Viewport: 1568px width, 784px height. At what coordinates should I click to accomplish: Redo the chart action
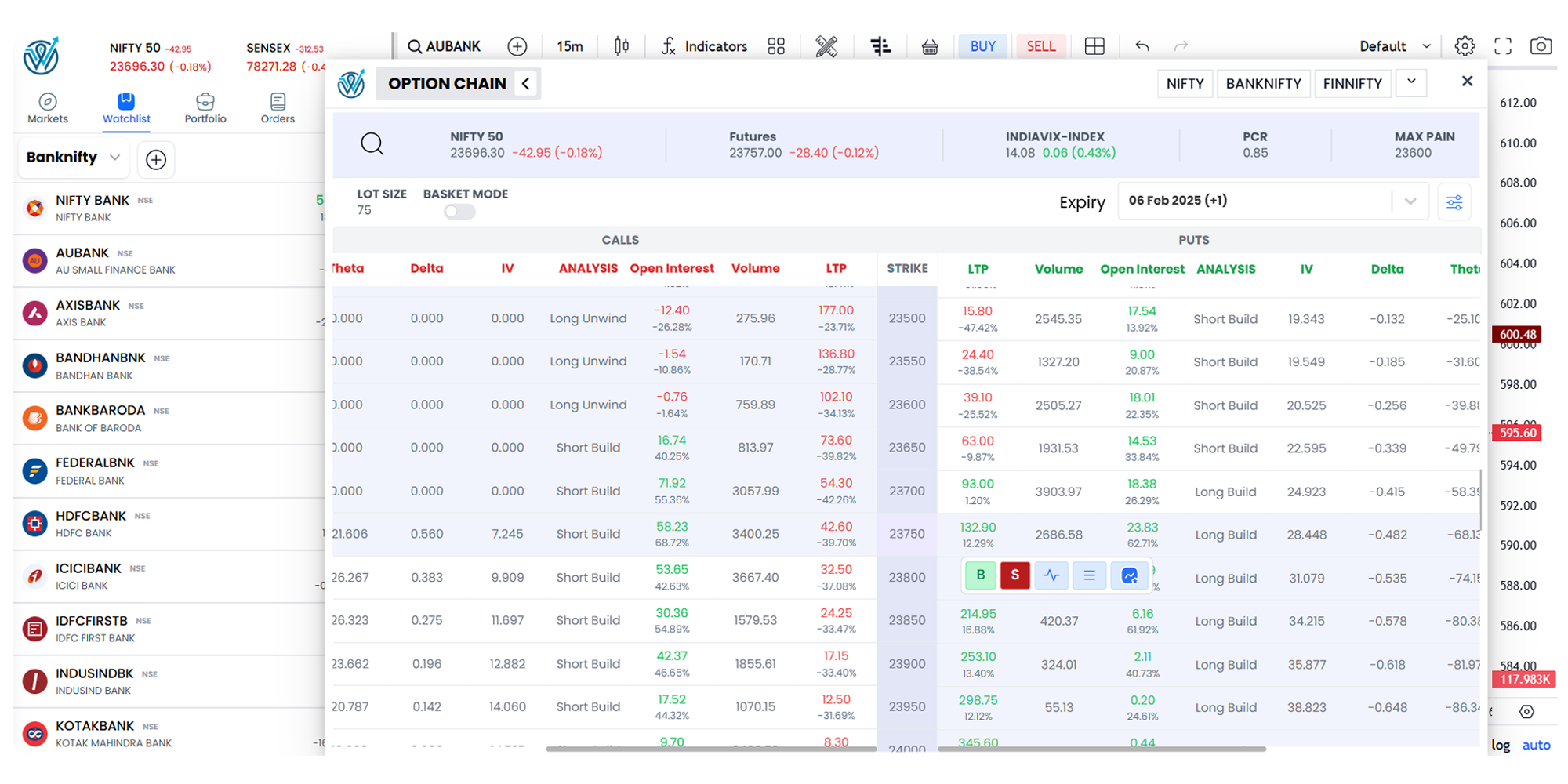[x=1181, y=46]
